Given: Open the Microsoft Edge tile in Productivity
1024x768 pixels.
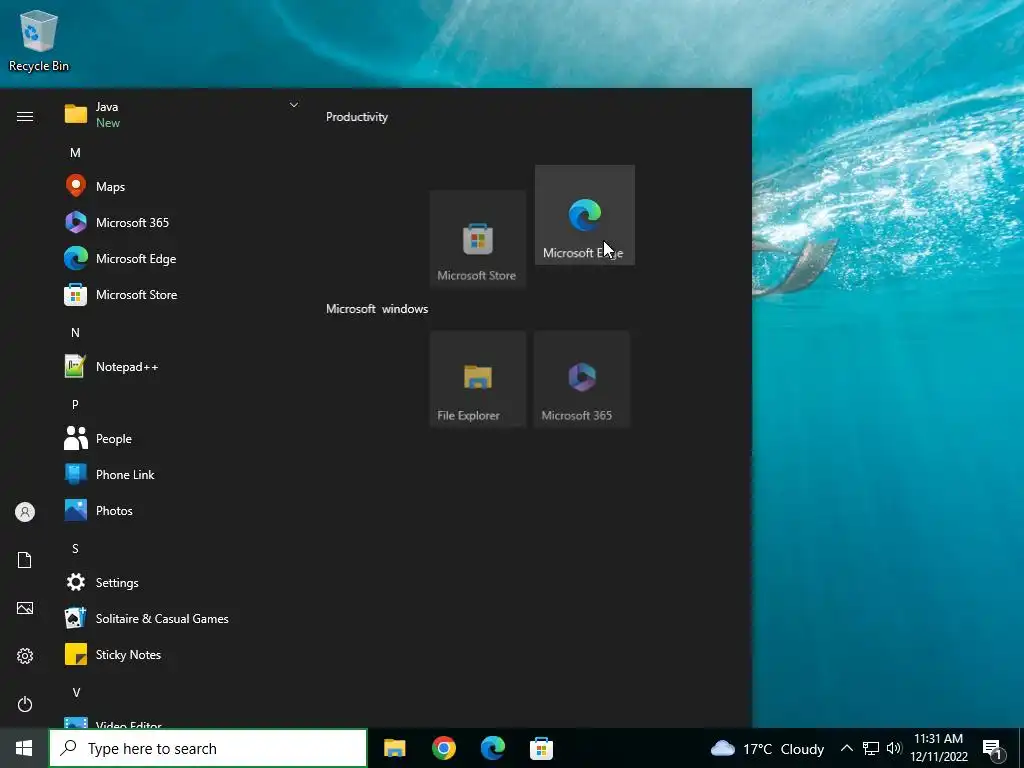Looking at the screenshot, I should (x=584, y=215).
